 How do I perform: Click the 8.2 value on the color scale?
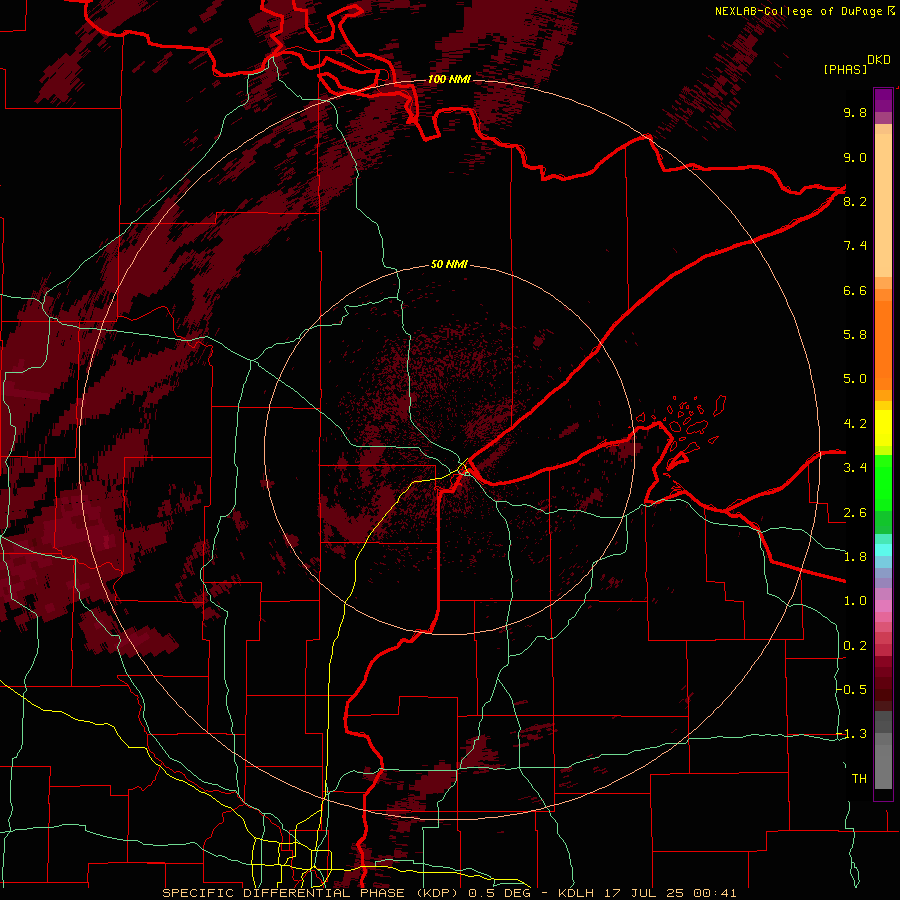pyautogui.click(x=855, y=201)
